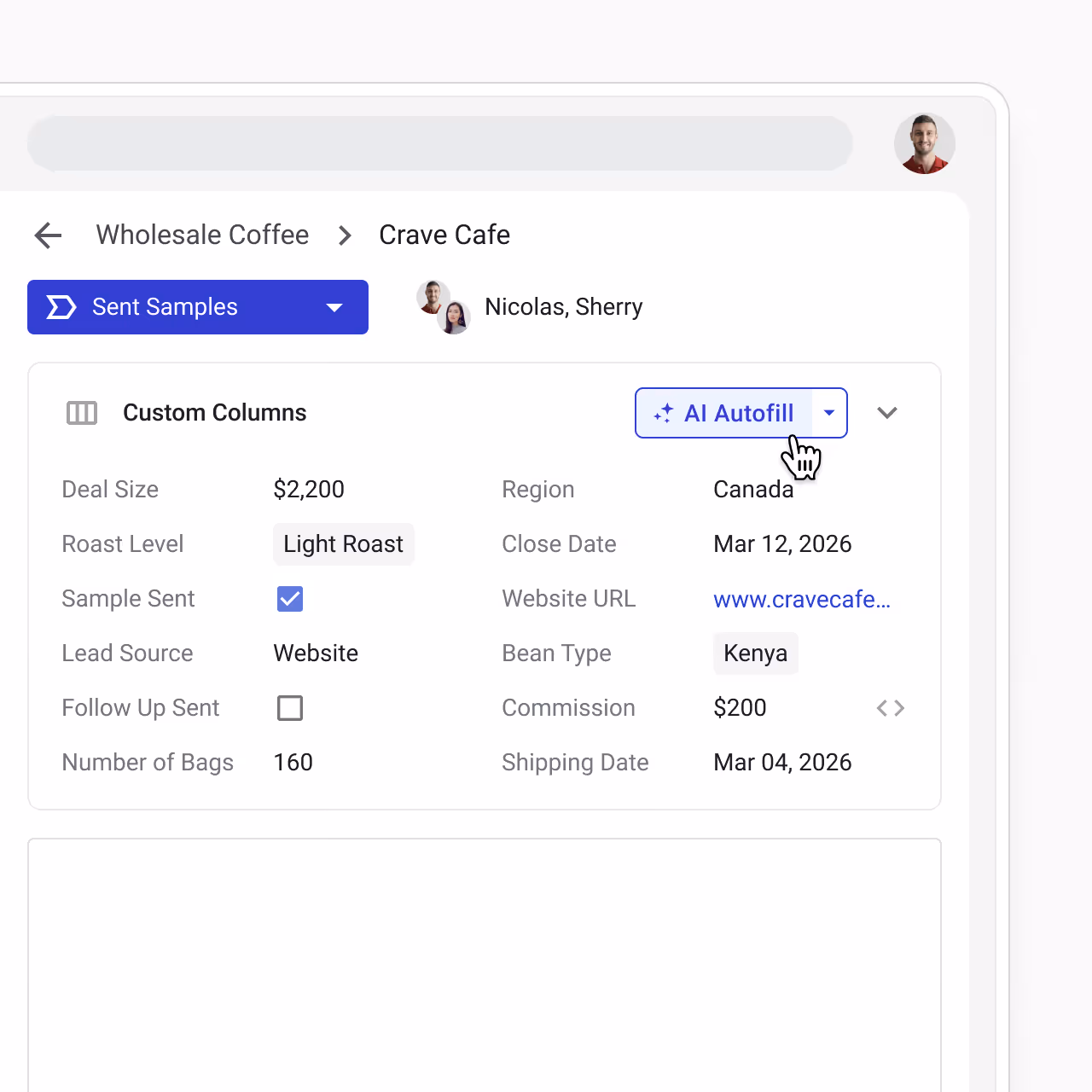Image resolution: width=1092 pixels, height=1092 pixels.
Task: Select the Custom Columns panel icon
Action: click(x=82, y=412)
